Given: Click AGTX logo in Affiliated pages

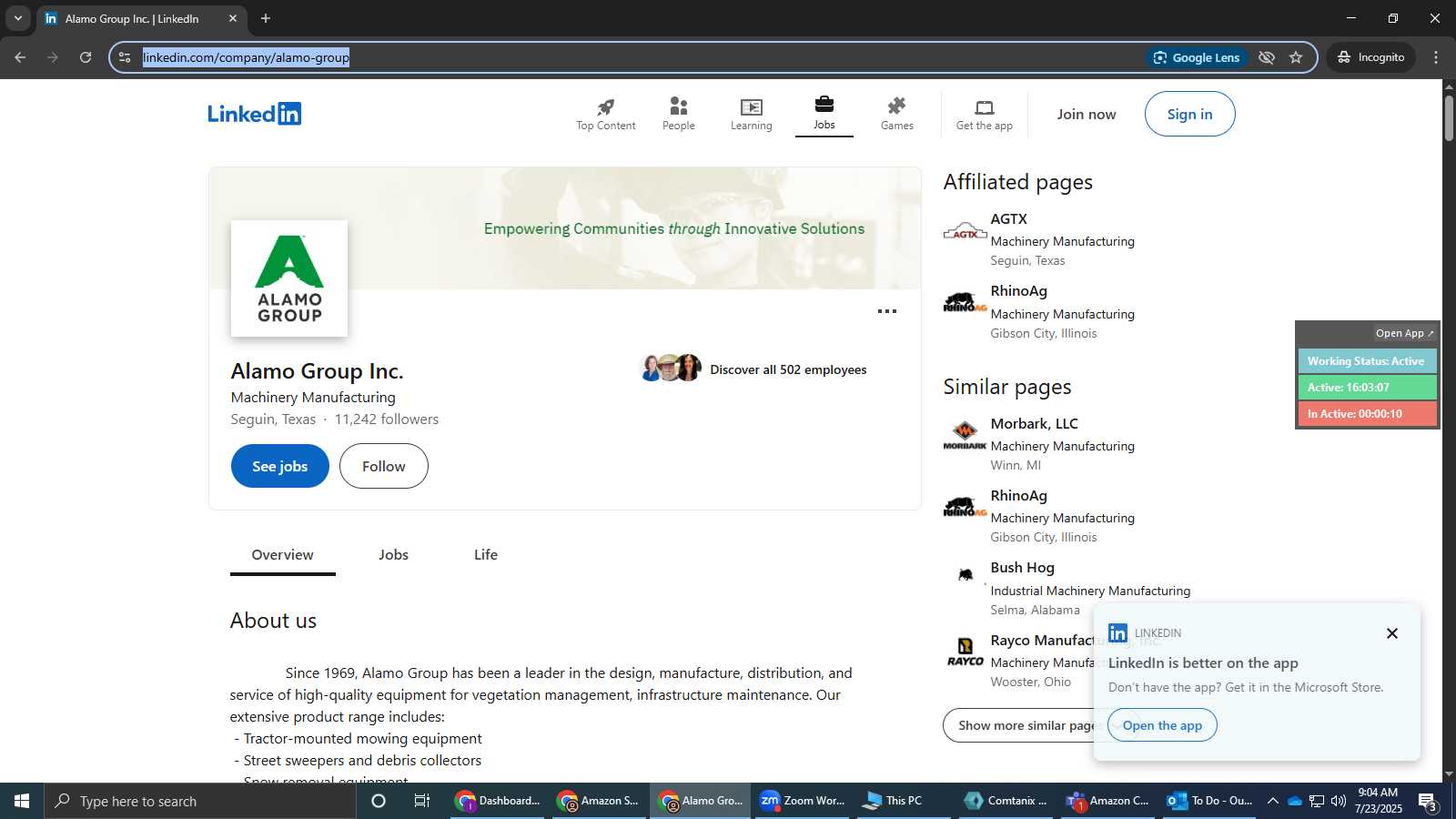Looking at the screenshot, I should coord(965,231).
